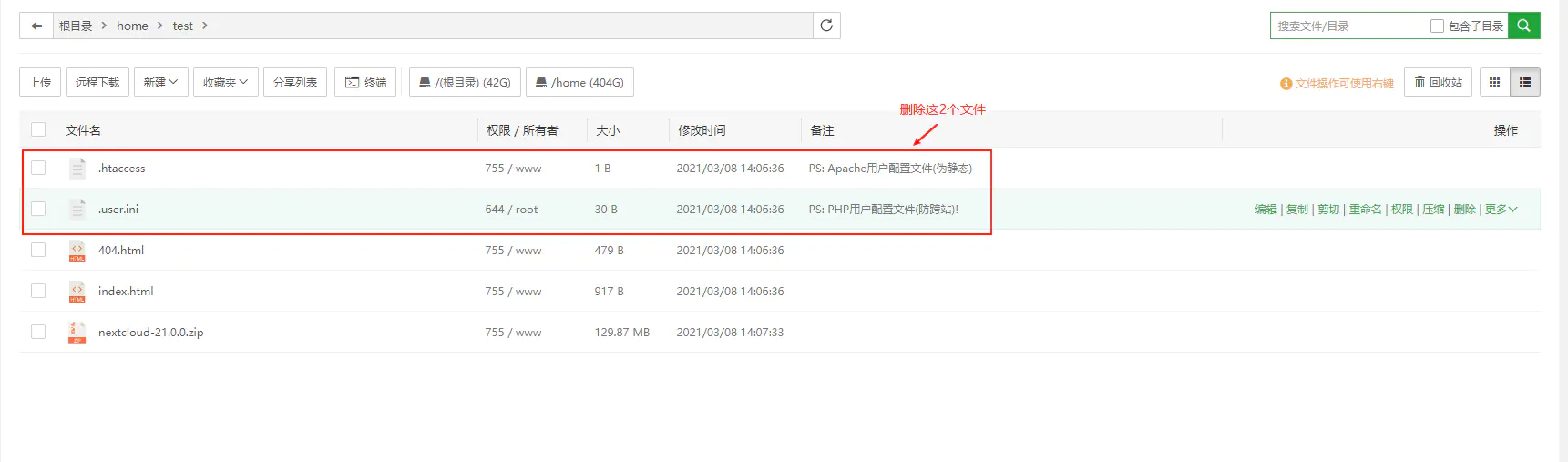1568x462 pixels.
Task: Run search with the green magnifier button
Action: click(x=1523, y=26)
